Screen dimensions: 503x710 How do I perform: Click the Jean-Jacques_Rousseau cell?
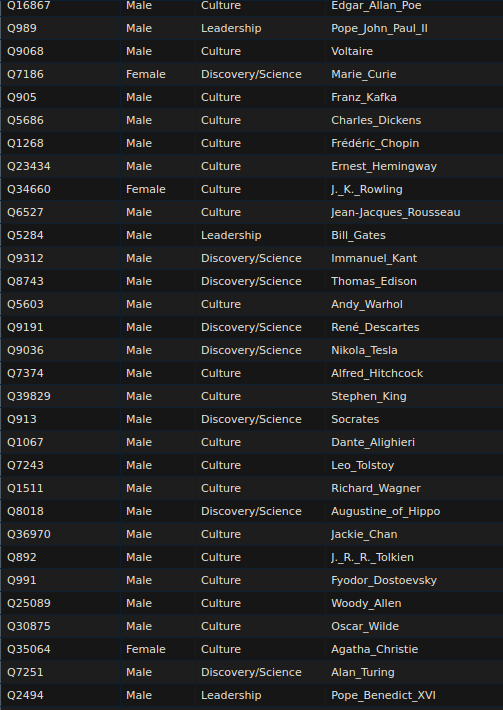click(414, 212)
